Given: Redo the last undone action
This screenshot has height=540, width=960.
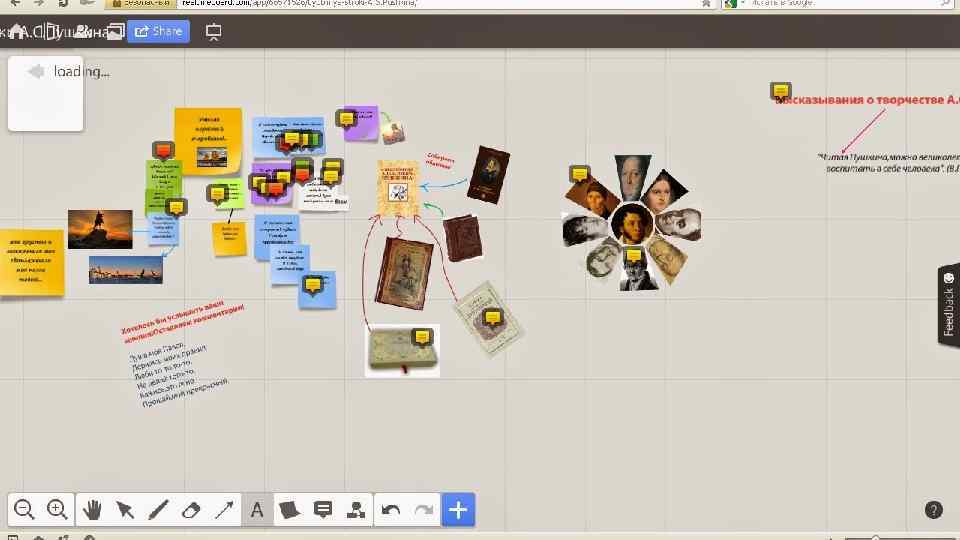Looking at the screenshot, I should (x=424, y=509).
